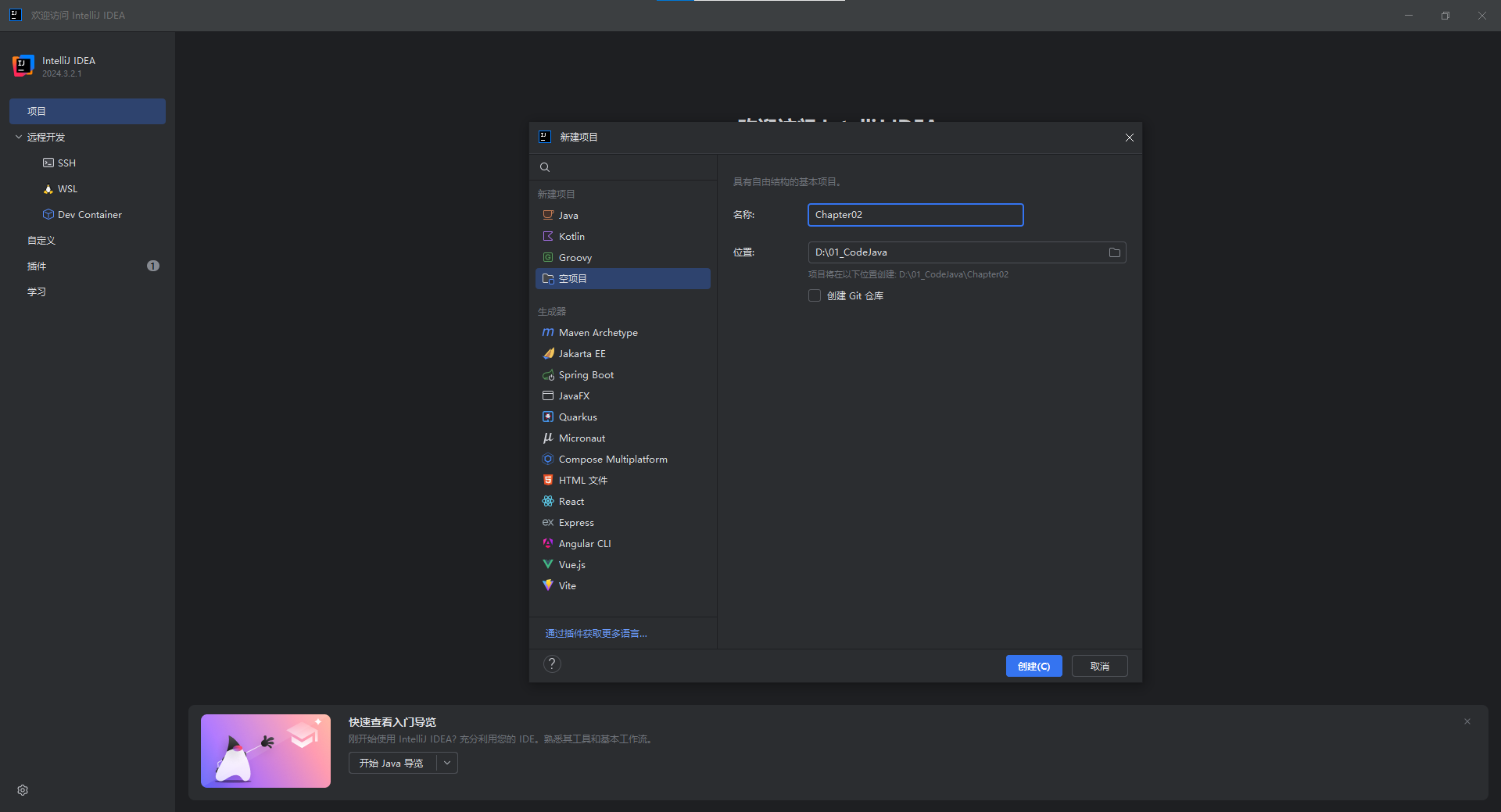Close the 新建项目 dialog
This screenshot has height=812, width=1501.
click(1129, 138)
